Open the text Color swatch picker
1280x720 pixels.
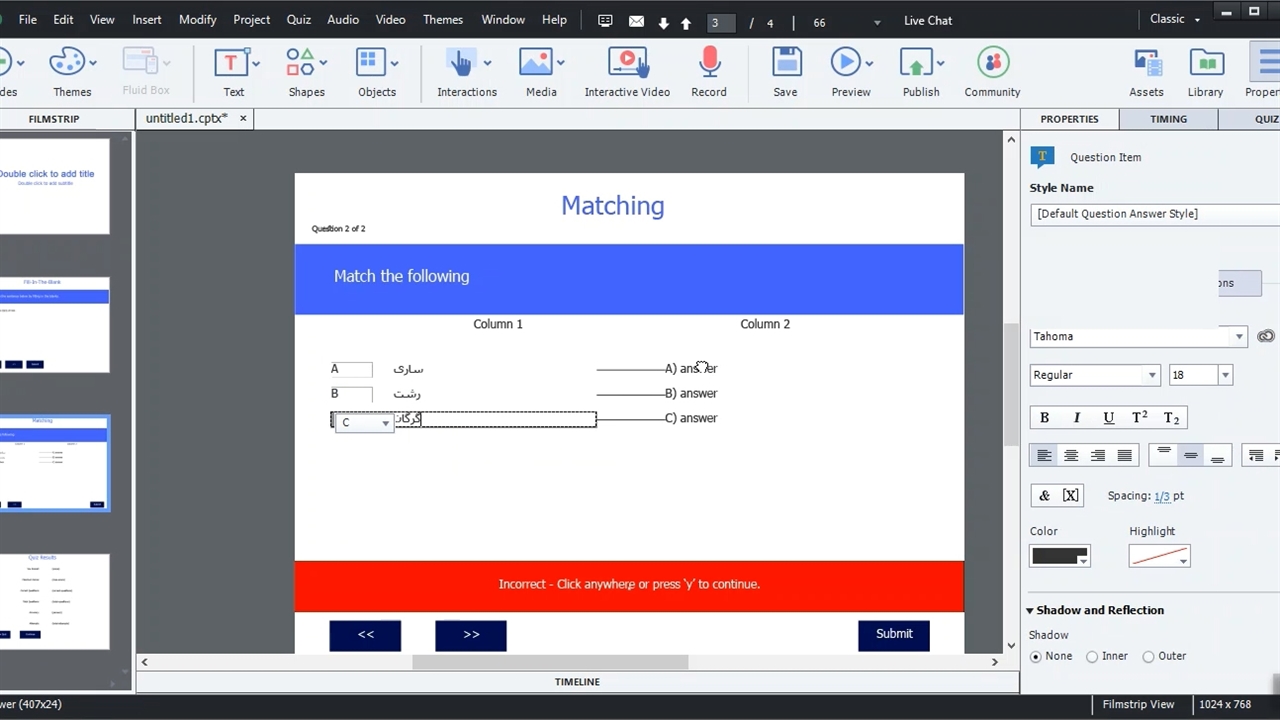tap(1060, 557)
